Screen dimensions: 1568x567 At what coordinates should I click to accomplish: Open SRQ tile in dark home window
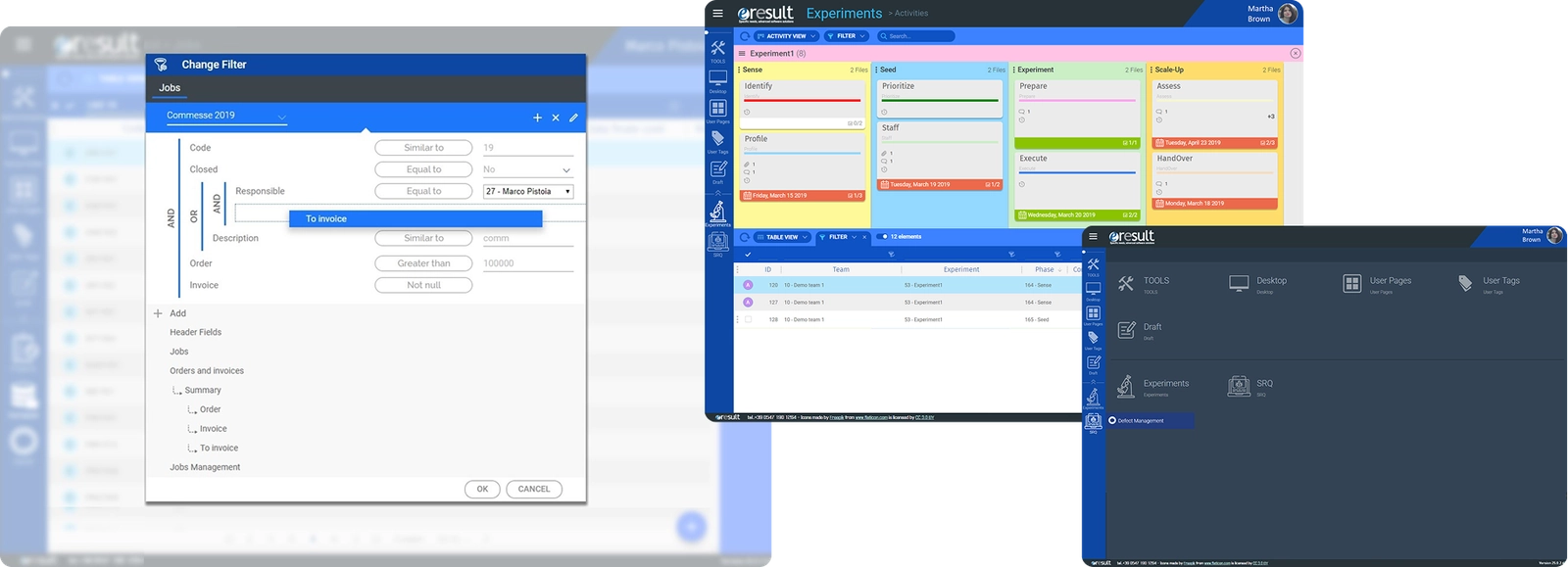click(1250, 387)
